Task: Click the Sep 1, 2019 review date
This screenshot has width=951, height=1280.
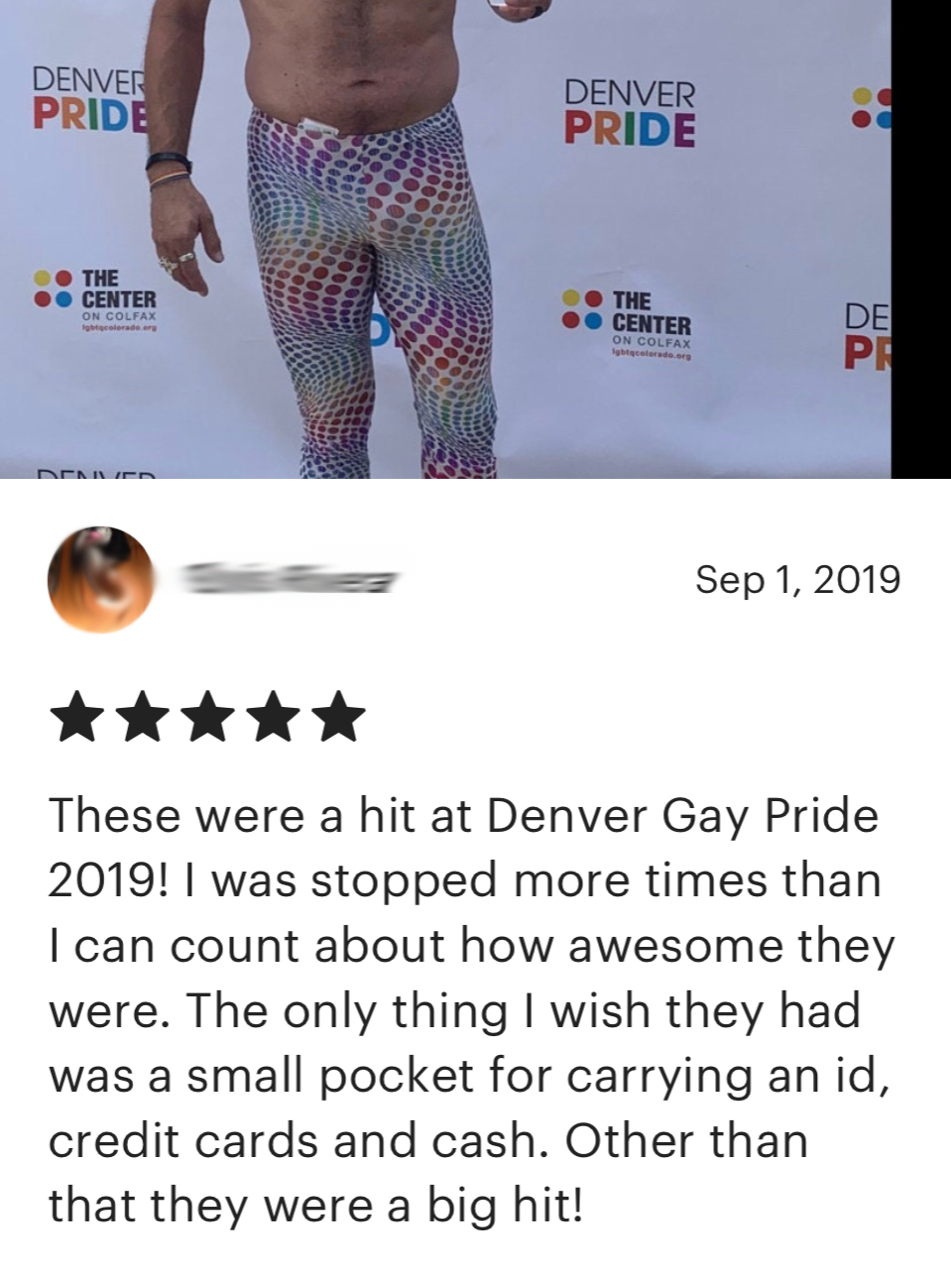Action: coord(797,579)
